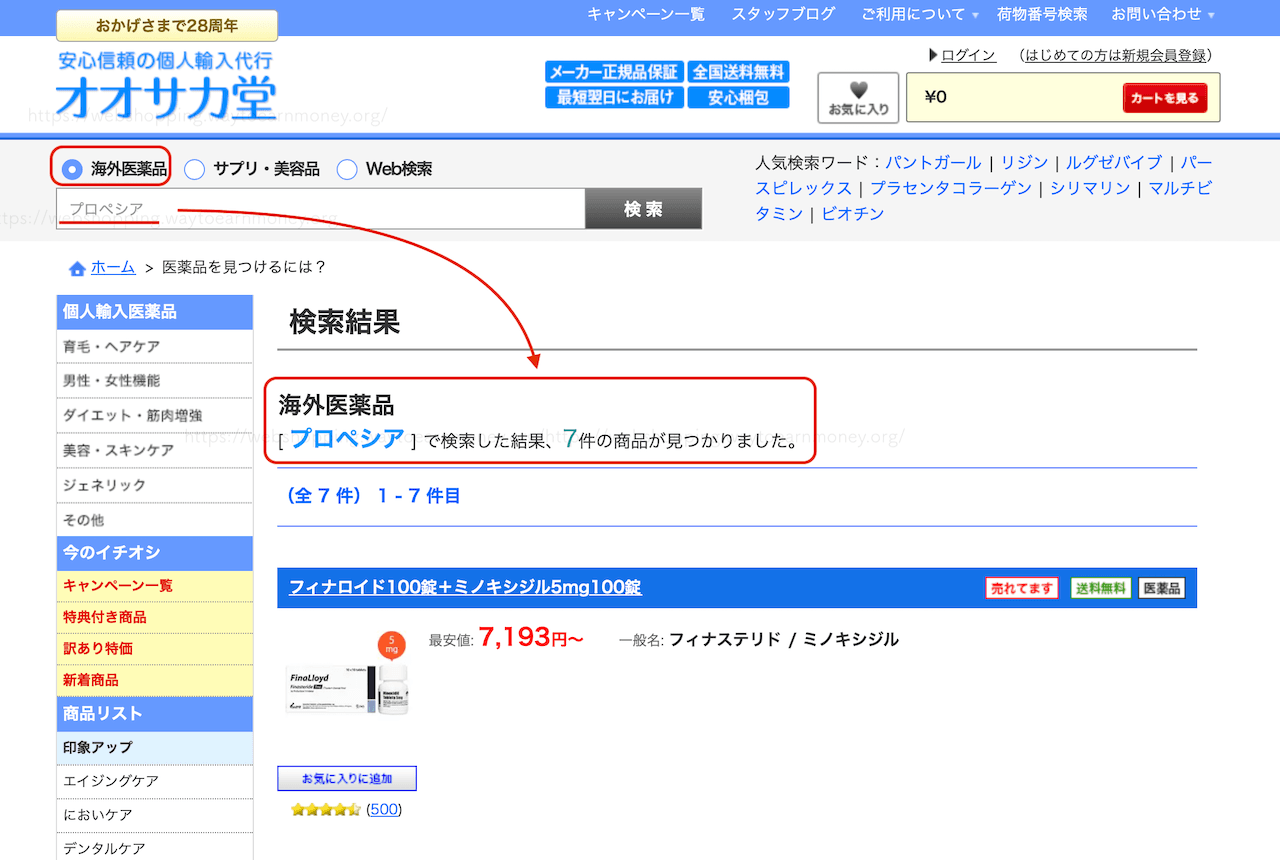Screen dimensions: 1280x860
Task: Select the サプリ・美容品 radio button
Action: click(x=194, y=169)
